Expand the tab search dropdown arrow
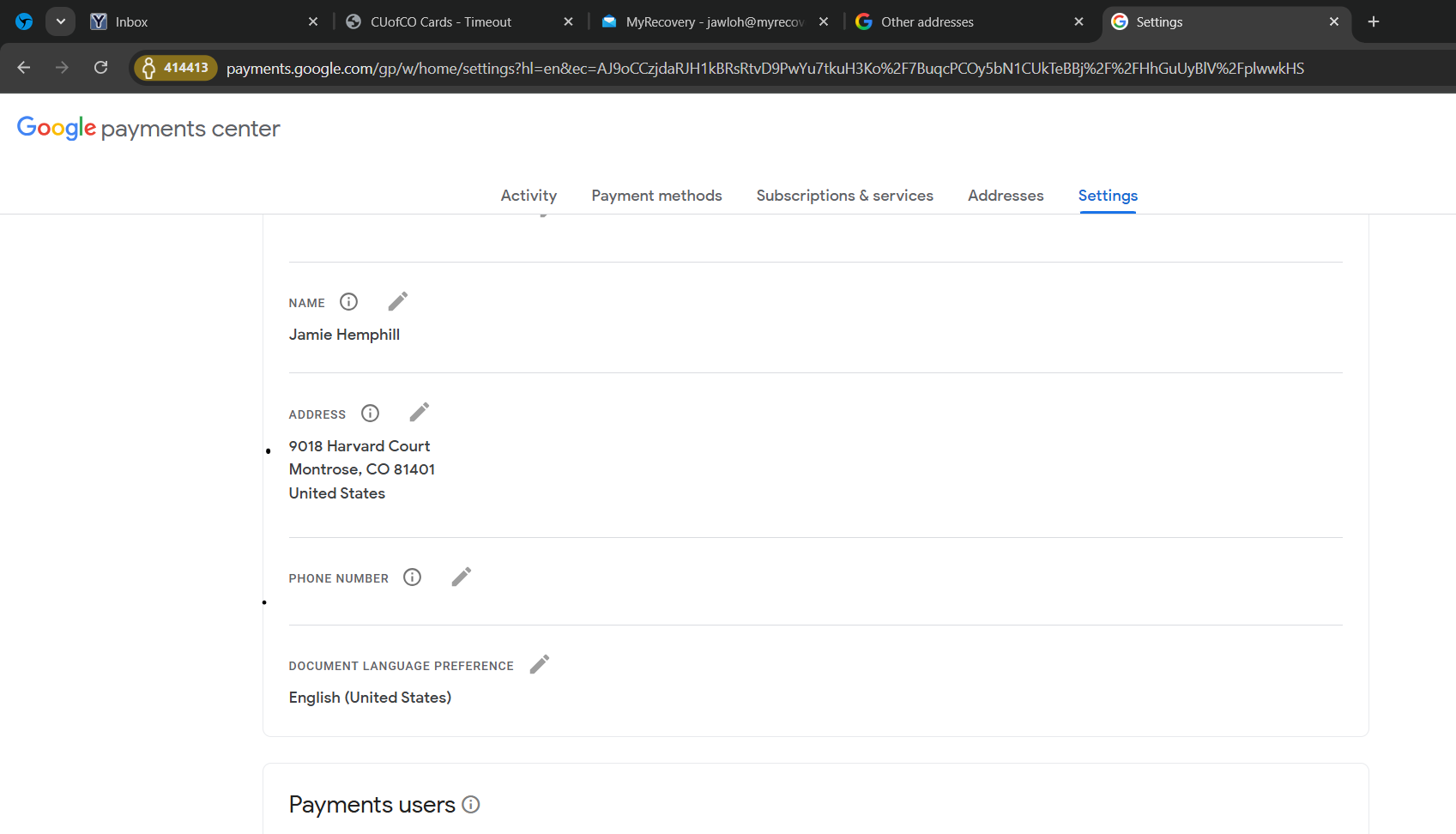Viewport: 1456px width, 834px height. pos(60,21)
